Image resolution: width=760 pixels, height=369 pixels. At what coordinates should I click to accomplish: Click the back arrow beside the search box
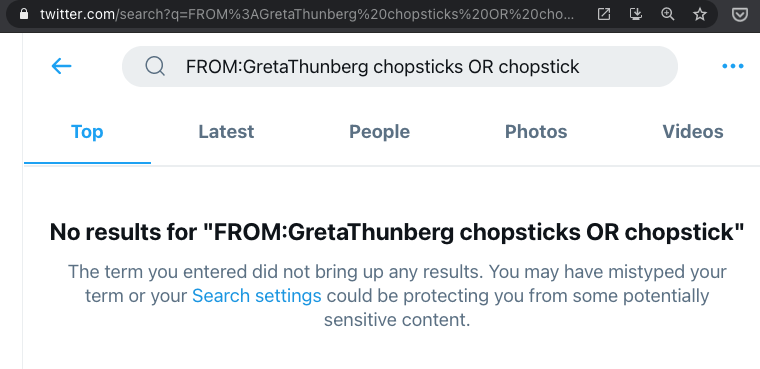click(x=62, y=66)
